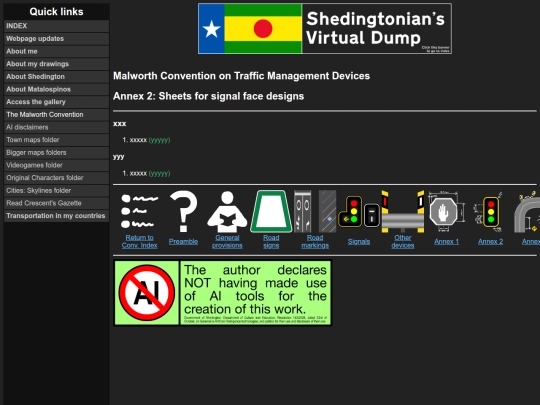Follow the Signals text link

point(359,242)
